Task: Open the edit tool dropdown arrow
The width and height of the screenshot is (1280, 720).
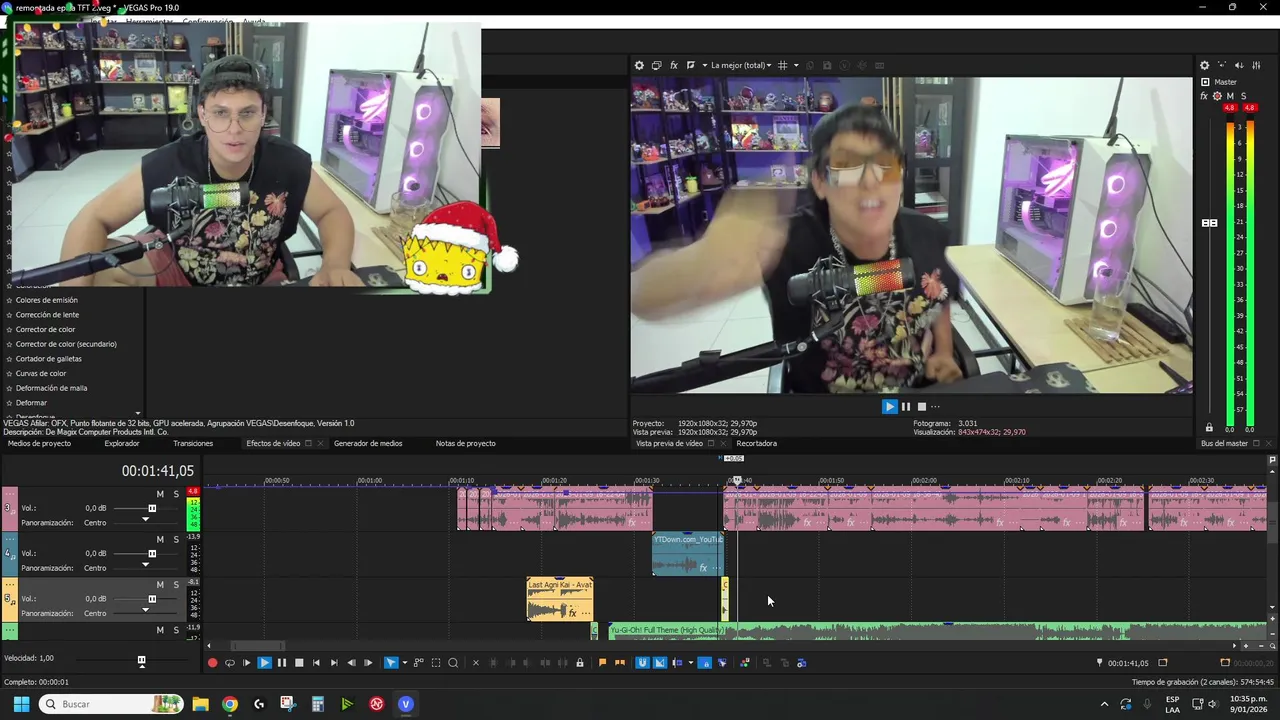Action: [404, 662]
